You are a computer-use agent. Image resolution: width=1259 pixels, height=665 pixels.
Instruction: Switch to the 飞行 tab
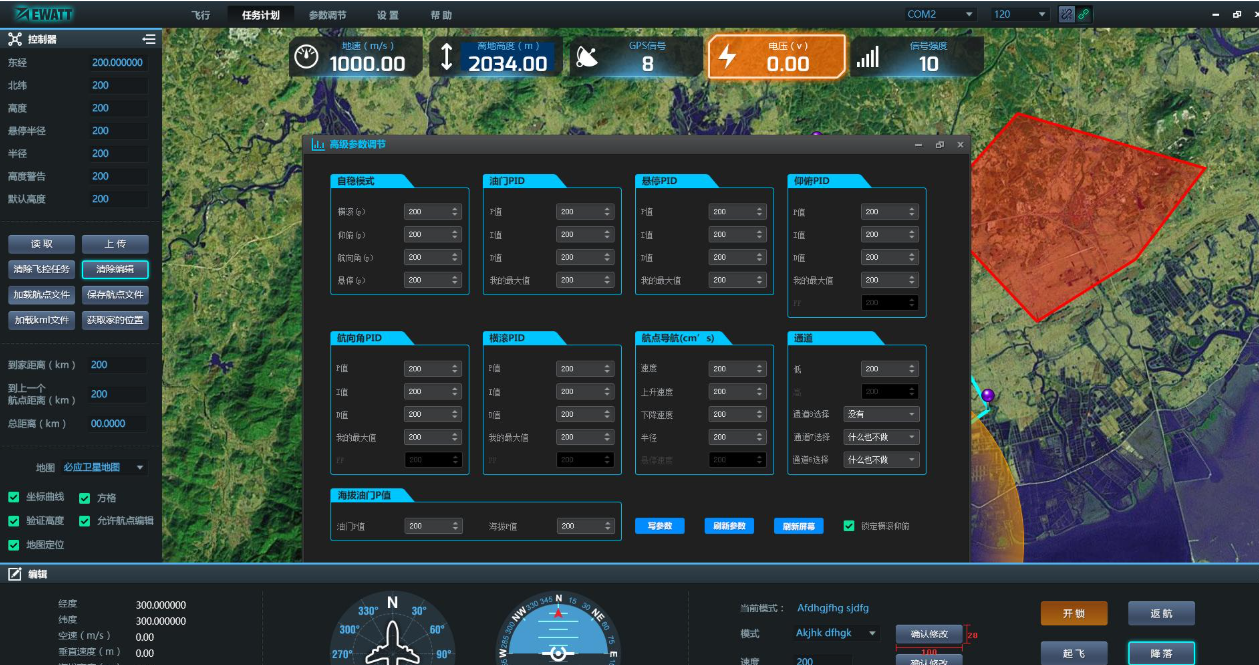pos(201,15)
